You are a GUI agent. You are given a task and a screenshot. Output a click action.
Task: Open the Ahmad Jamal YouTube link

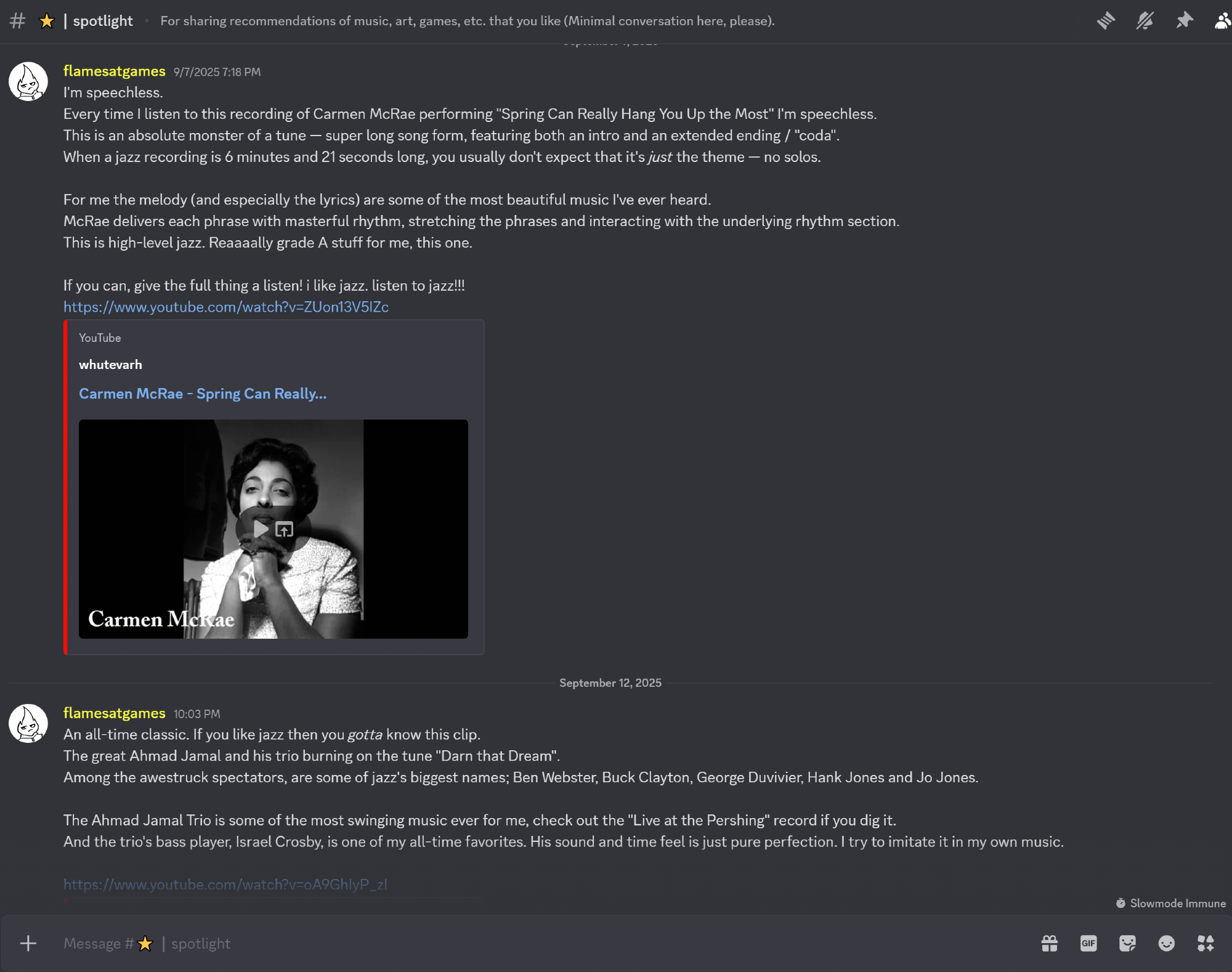click(x=225, y=885)
